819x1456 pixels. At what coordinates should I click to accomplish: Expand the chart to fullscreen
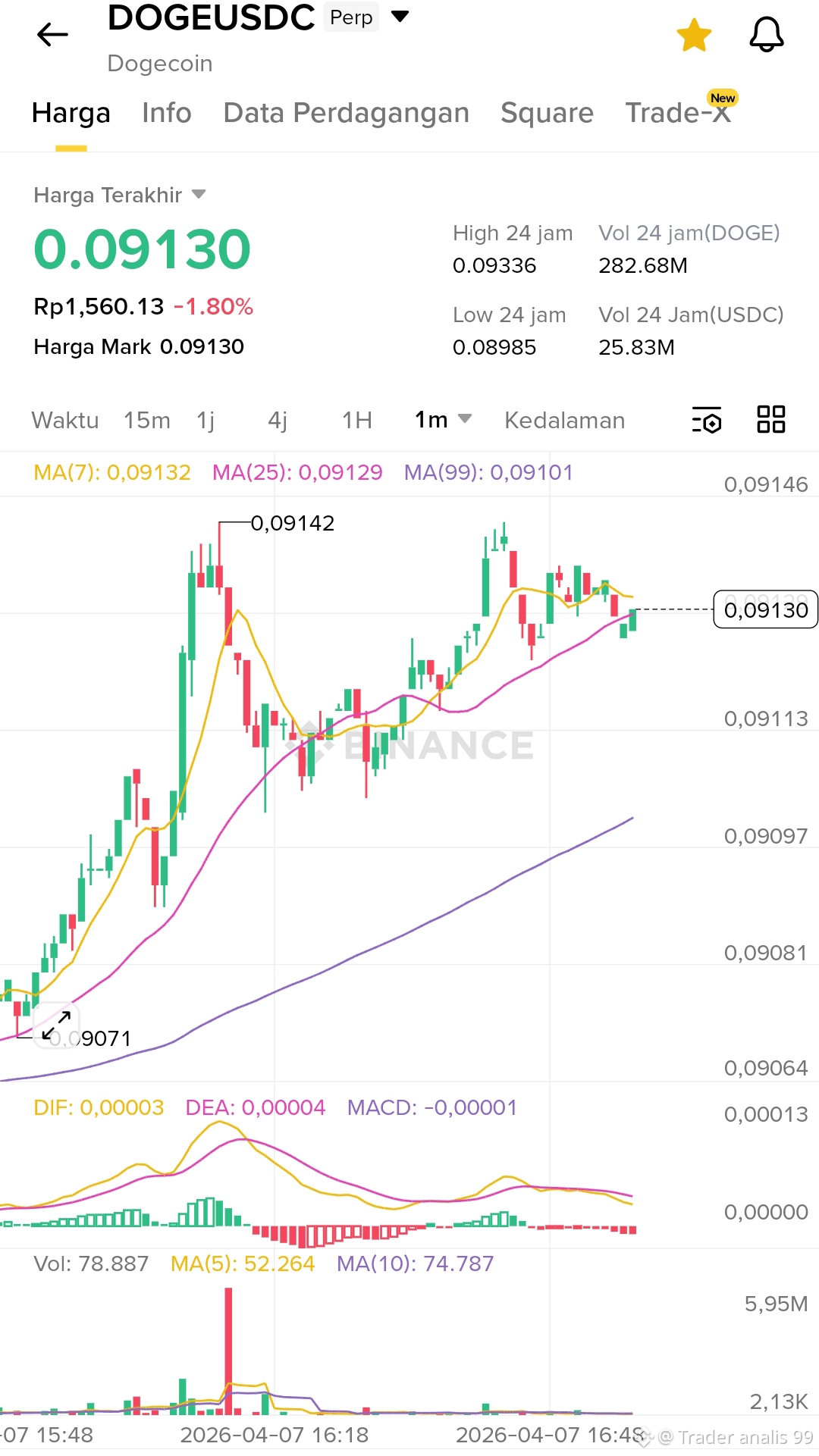point(56,1025)
